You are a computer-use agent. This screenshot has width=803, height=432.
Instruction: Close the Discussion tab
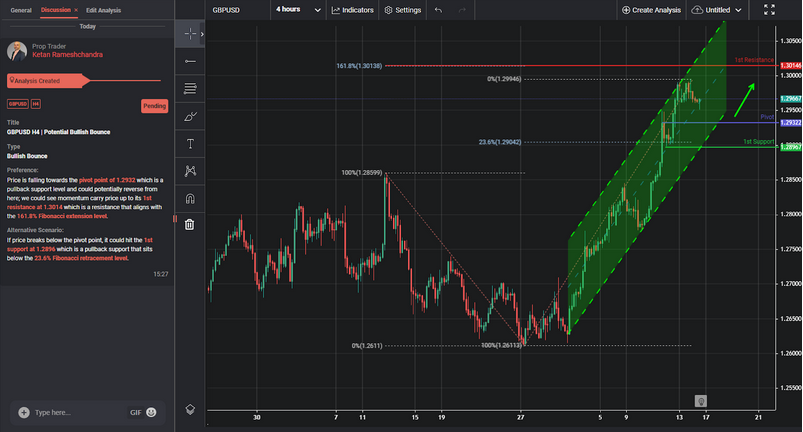[x=76, y=10]
